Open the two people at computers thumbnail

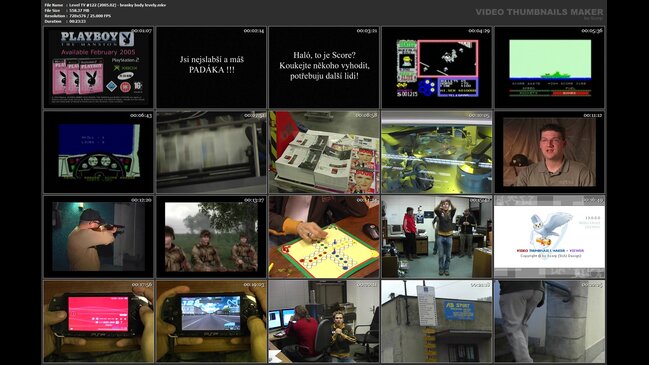click(324, 321)
